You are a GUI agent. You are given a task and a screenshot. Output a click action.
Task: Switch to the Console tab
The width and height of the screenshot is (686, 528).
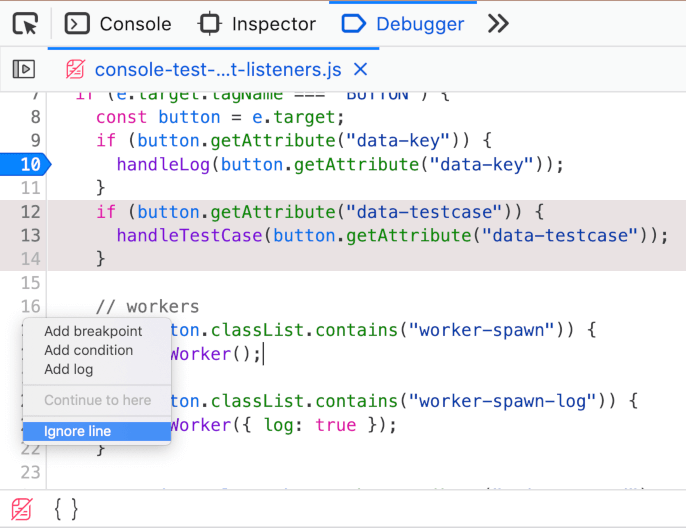[118, 23]
